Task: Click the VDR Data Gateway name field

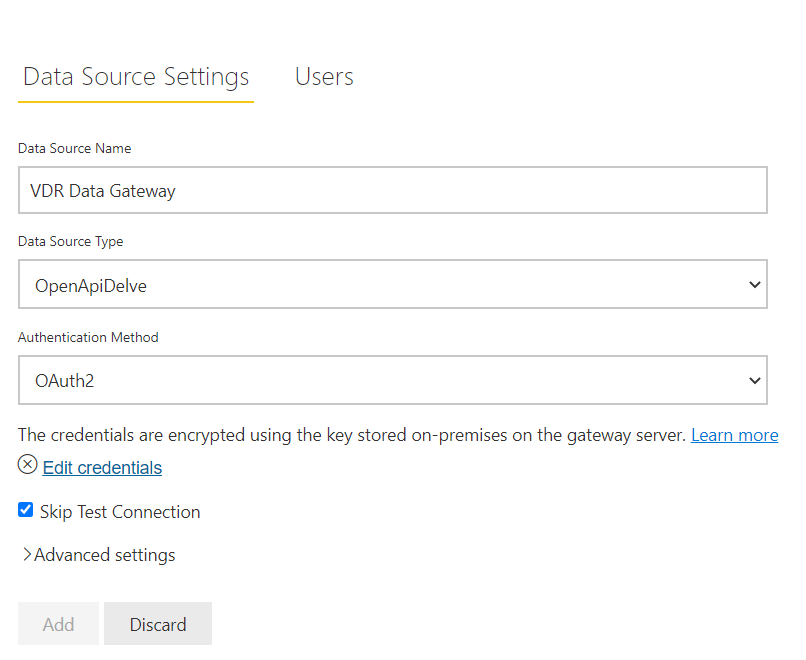Action: click(x=393, y=190)
